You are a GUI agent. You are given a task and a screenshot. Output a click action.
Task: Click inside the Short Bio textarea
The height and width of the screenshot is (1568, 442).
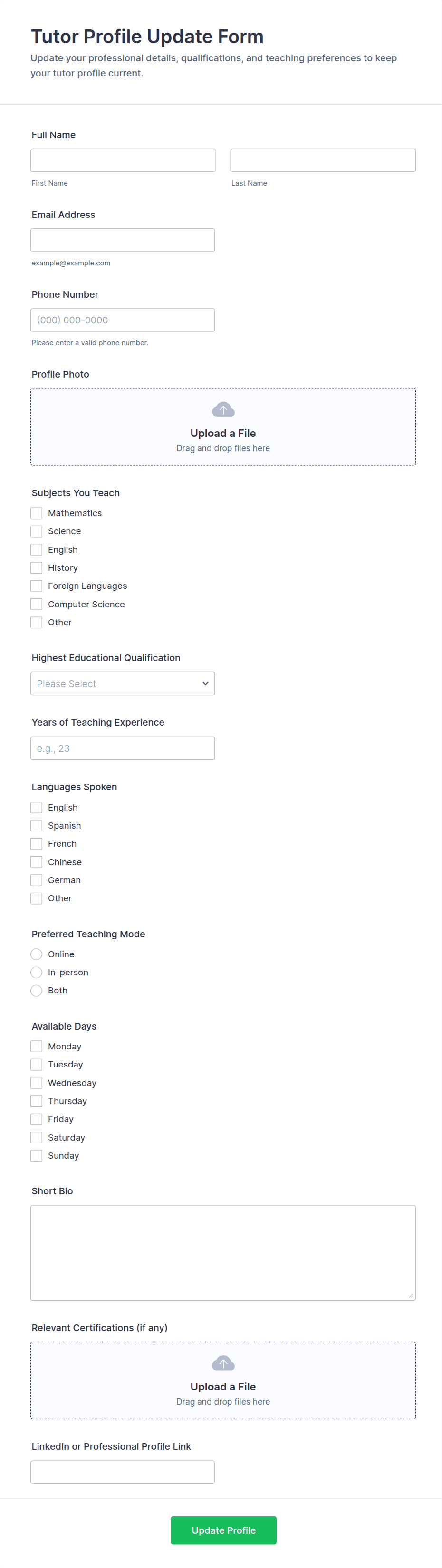223,1253
